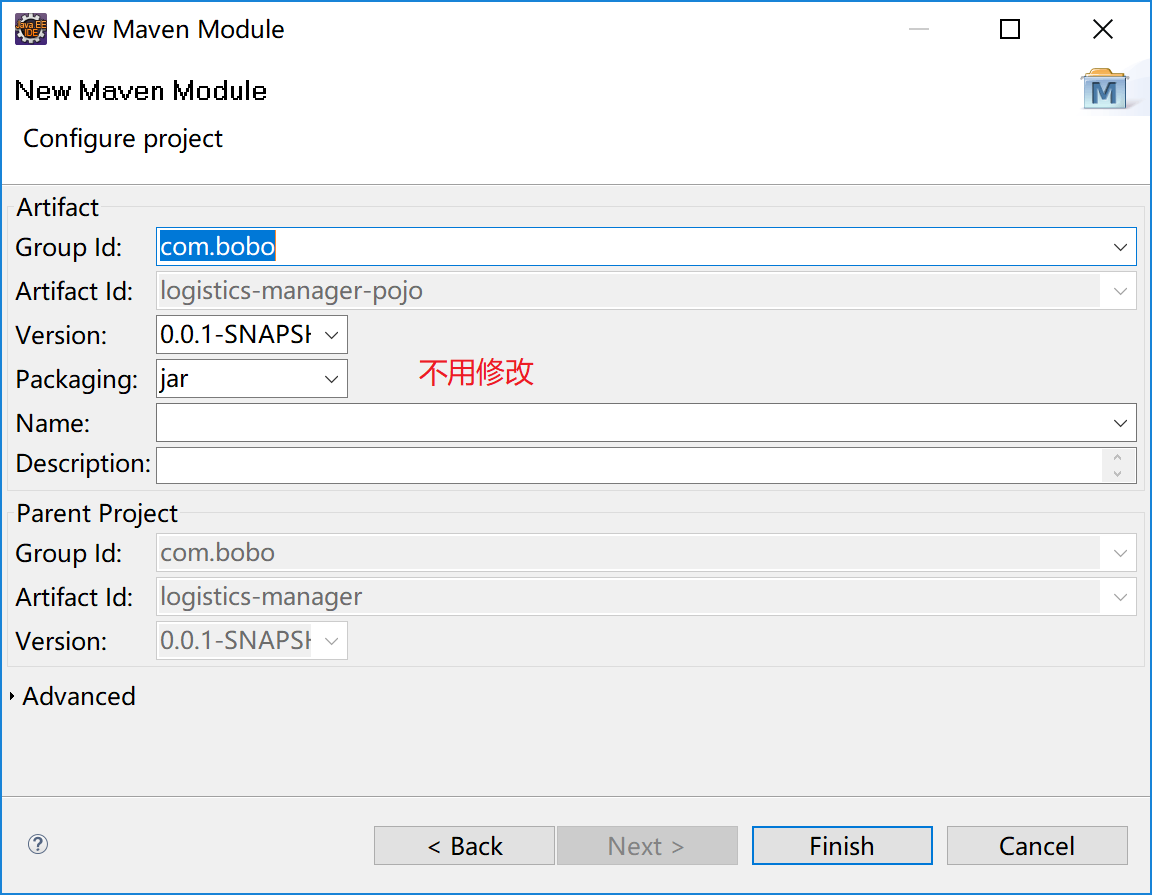Click the 'Name:' label

53,423
